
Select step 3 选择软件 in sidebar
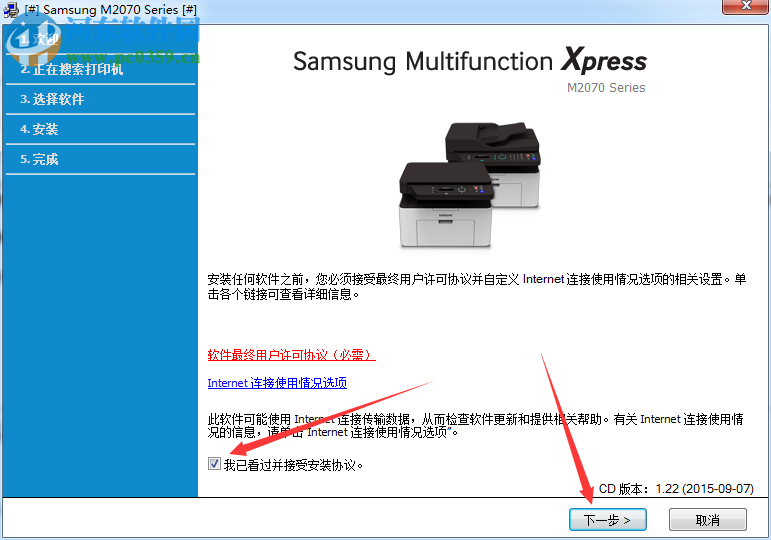(x=100, y=99)
